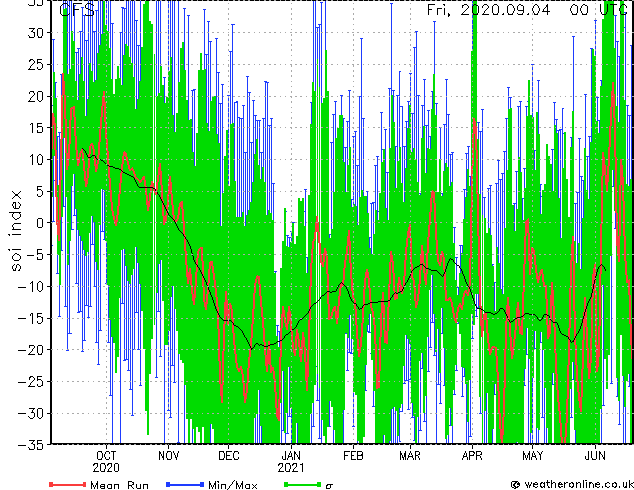Click the y-axis value 20

36,96
